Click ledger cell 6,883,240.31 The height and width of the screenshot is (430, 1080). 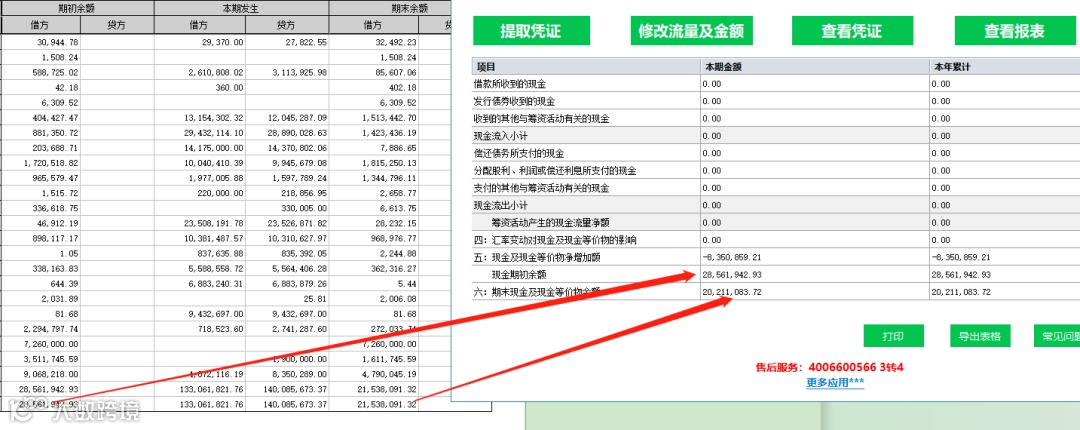point(216,283)
